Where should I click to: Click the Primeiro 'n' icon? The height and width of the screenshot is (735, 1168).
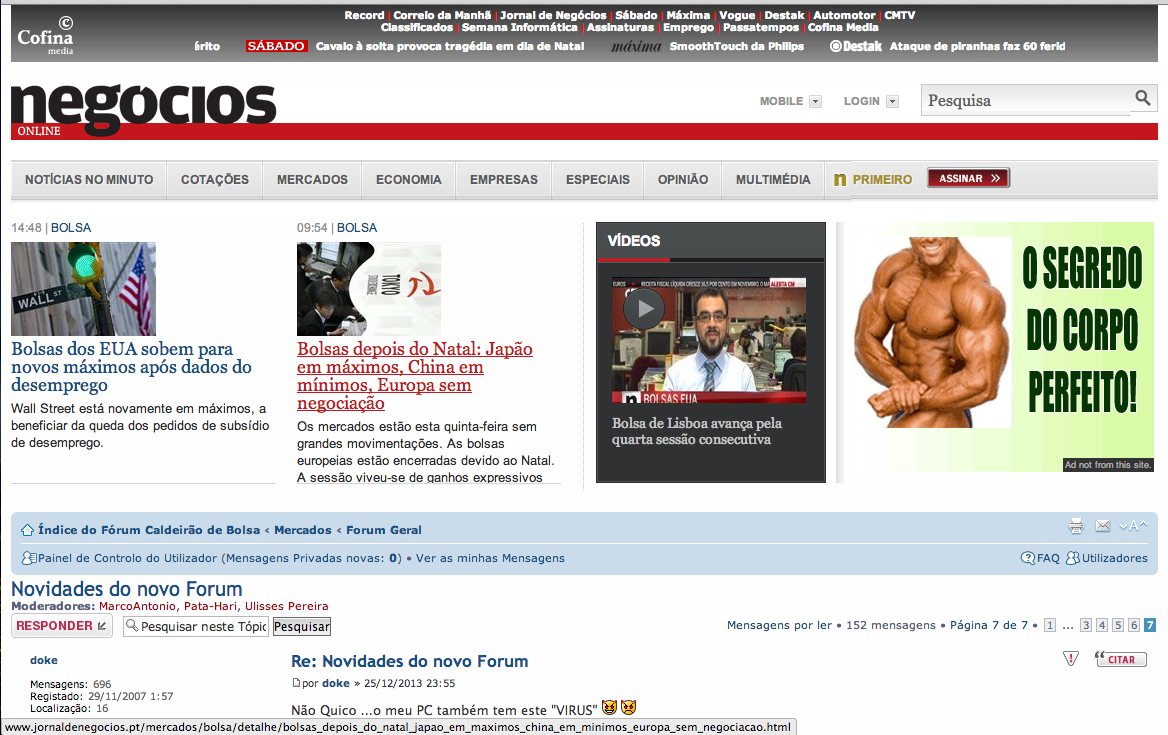point(840,179)
